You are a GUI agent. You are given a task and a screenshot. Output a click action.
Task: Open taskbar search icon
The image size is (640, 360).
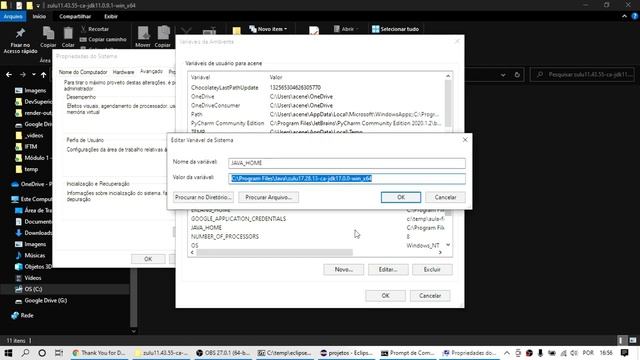coord(25,353)
